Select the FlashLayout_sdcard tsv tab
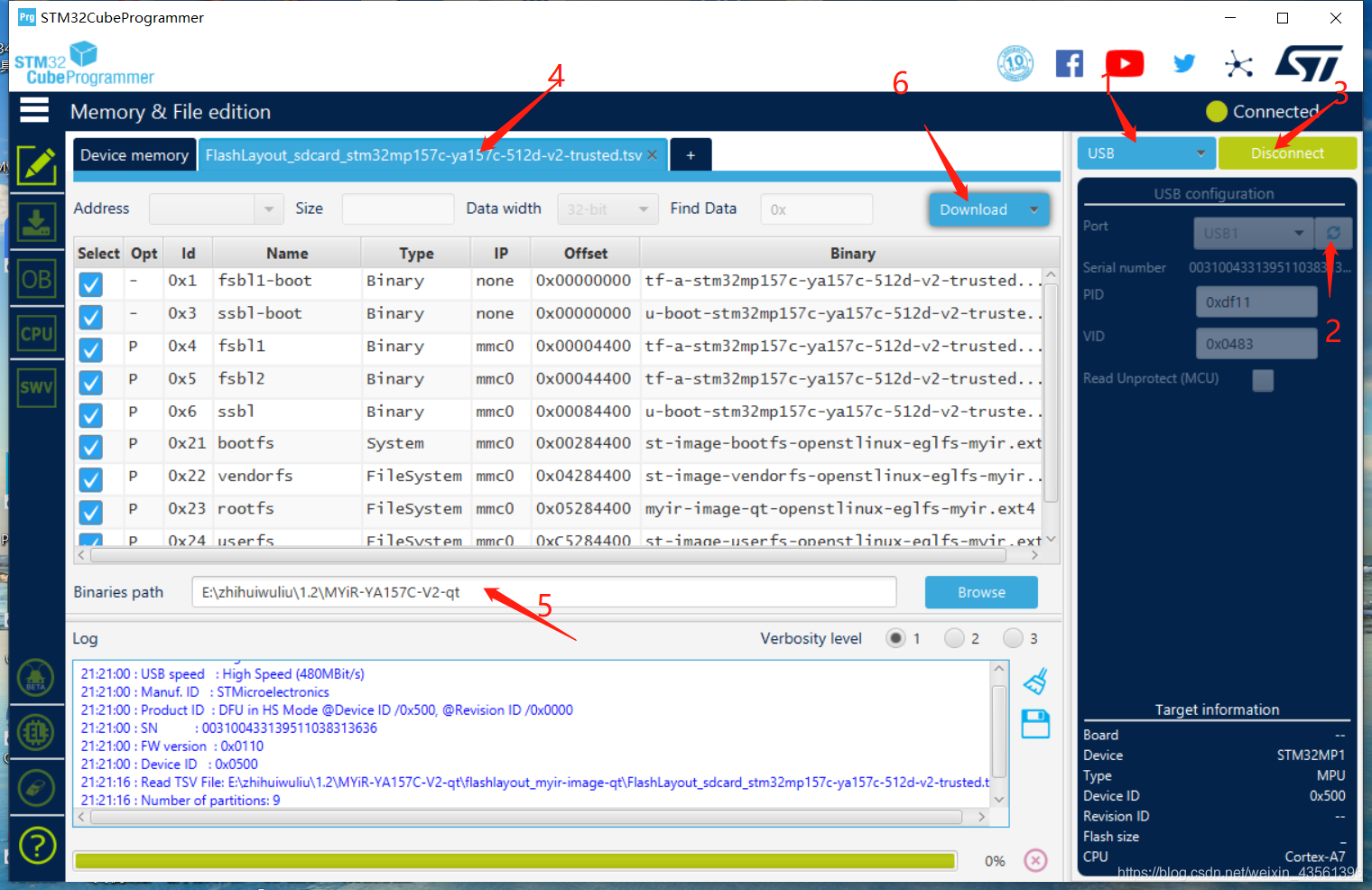 pos(424,155)
